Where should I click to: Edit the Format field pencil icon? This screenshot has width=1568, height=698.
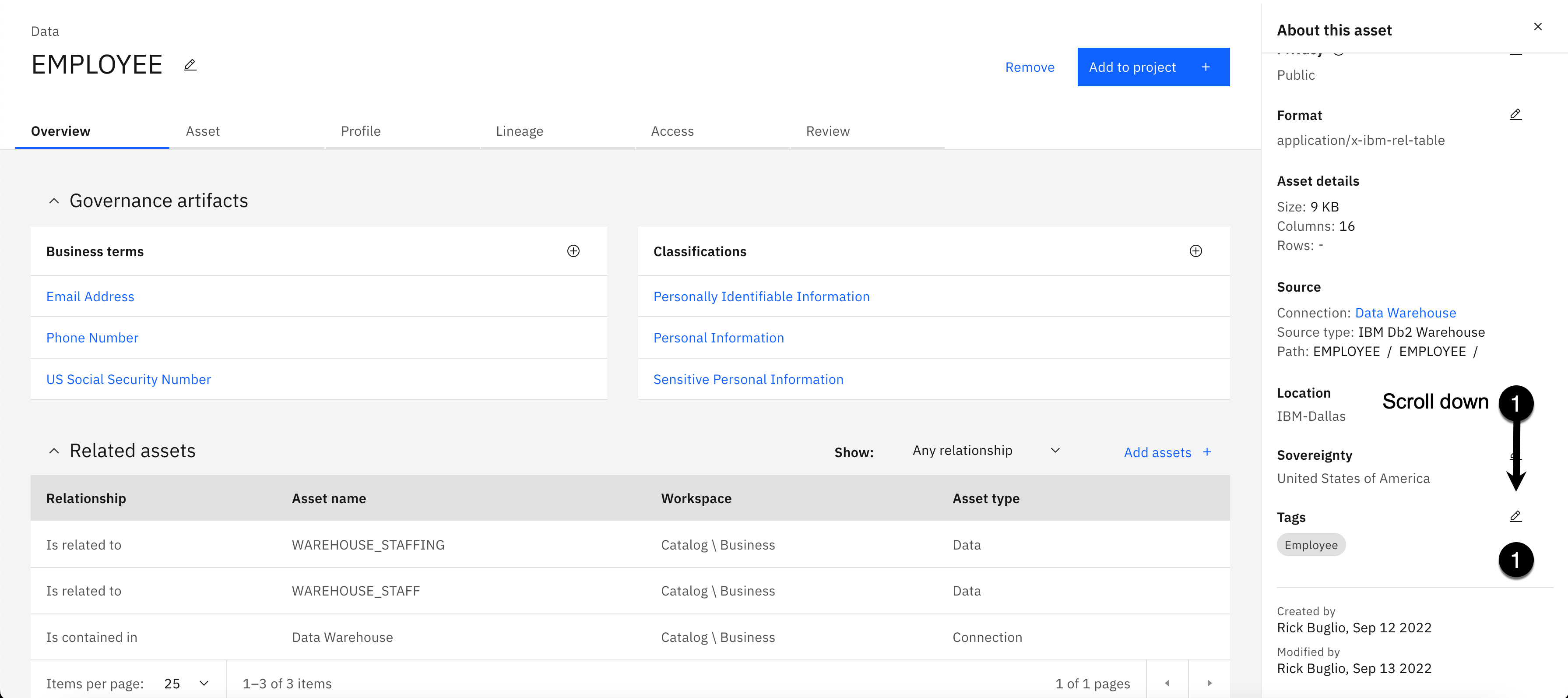coord(1515,114)
